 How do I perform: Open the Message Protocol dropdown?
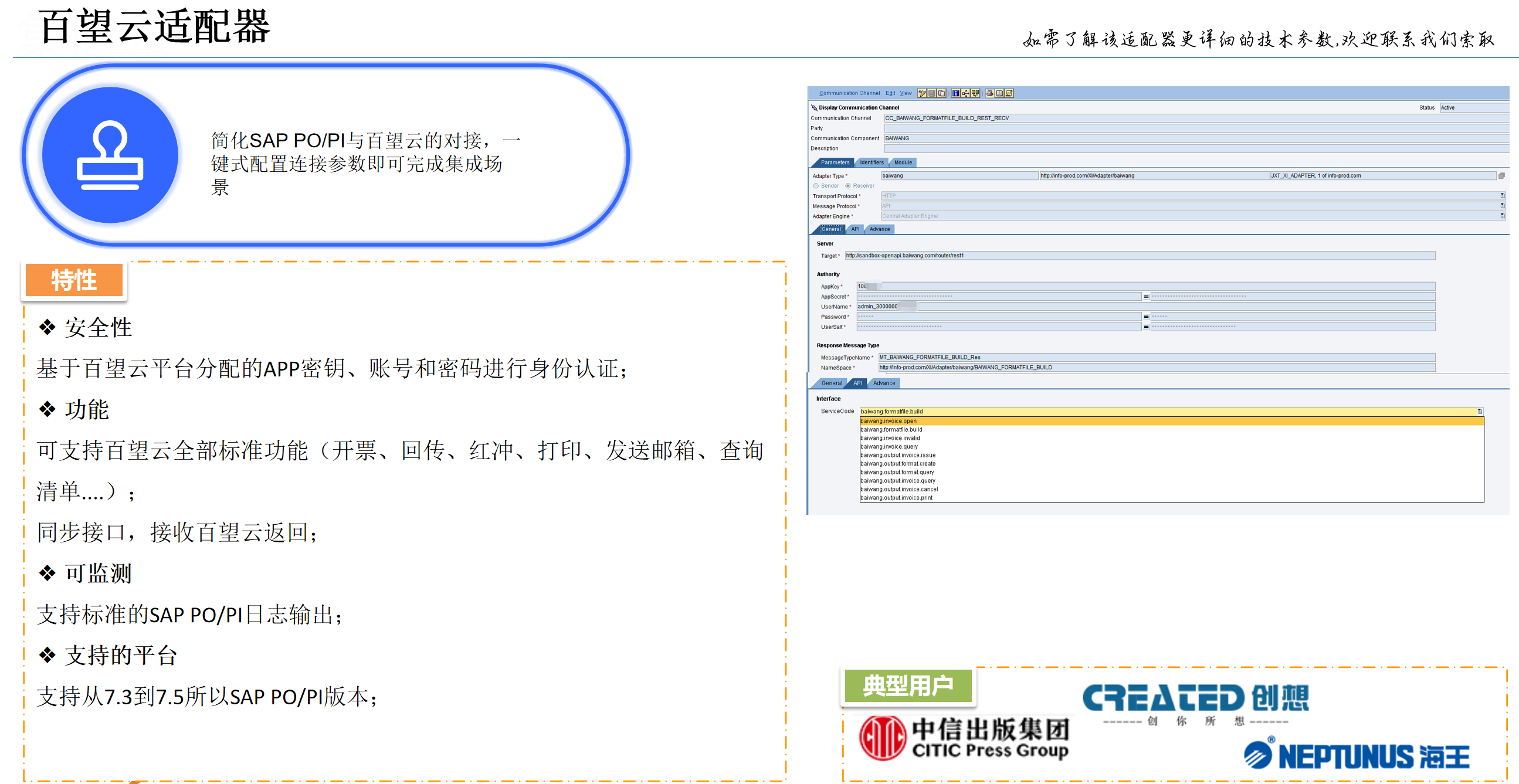pos(1502,206)
